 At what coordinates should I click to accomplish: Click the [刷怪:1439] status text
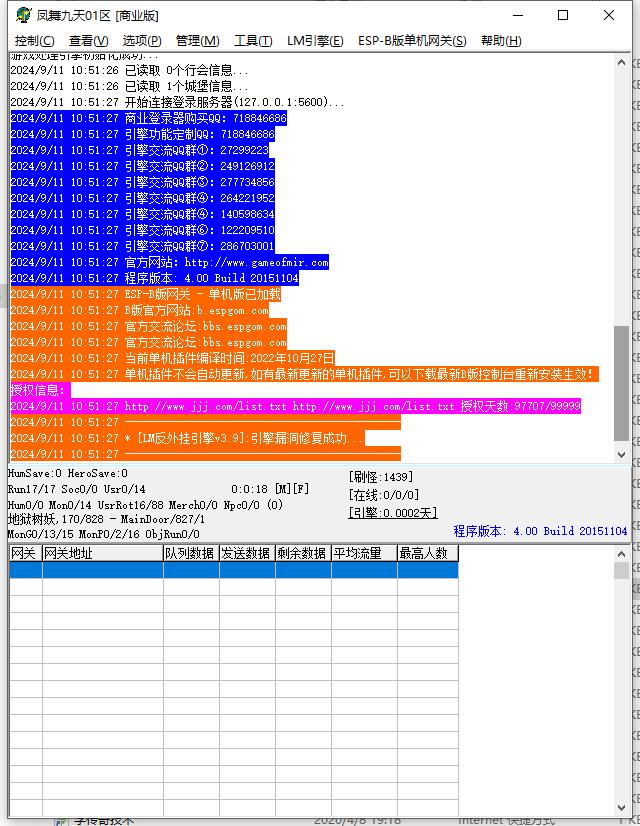(x=380, y=477)
